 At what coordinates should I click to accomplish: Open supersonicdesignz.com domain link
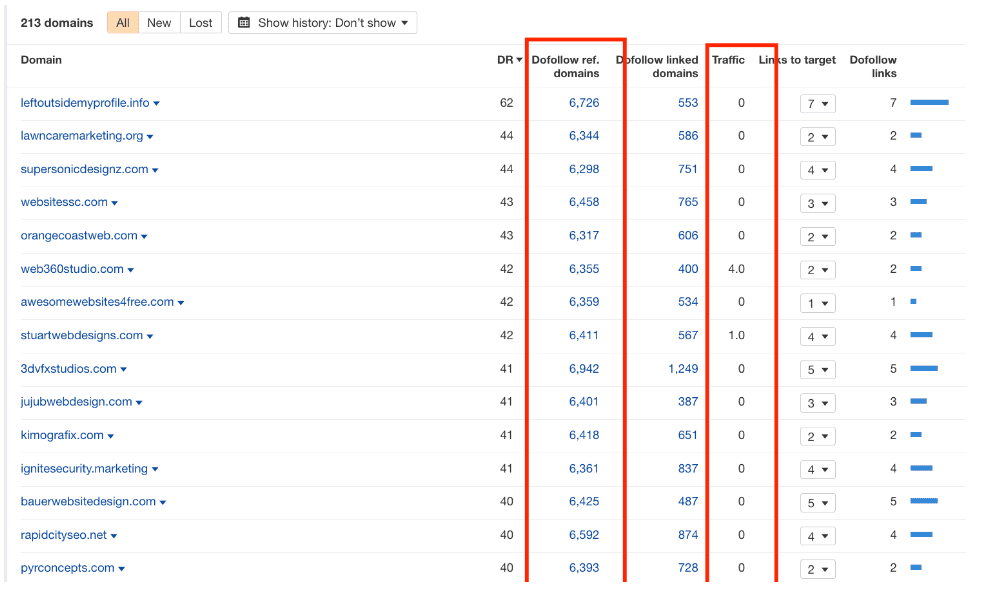(x=84, y=169)
